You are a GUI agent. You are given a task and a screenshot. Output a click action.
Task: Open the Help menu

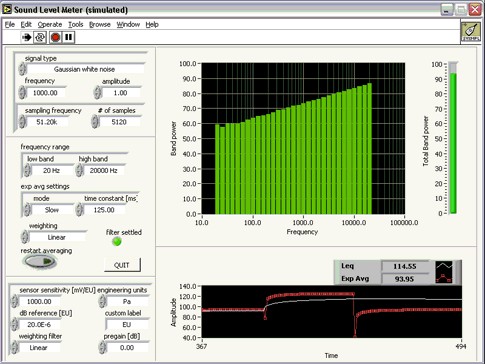(152, 24)
